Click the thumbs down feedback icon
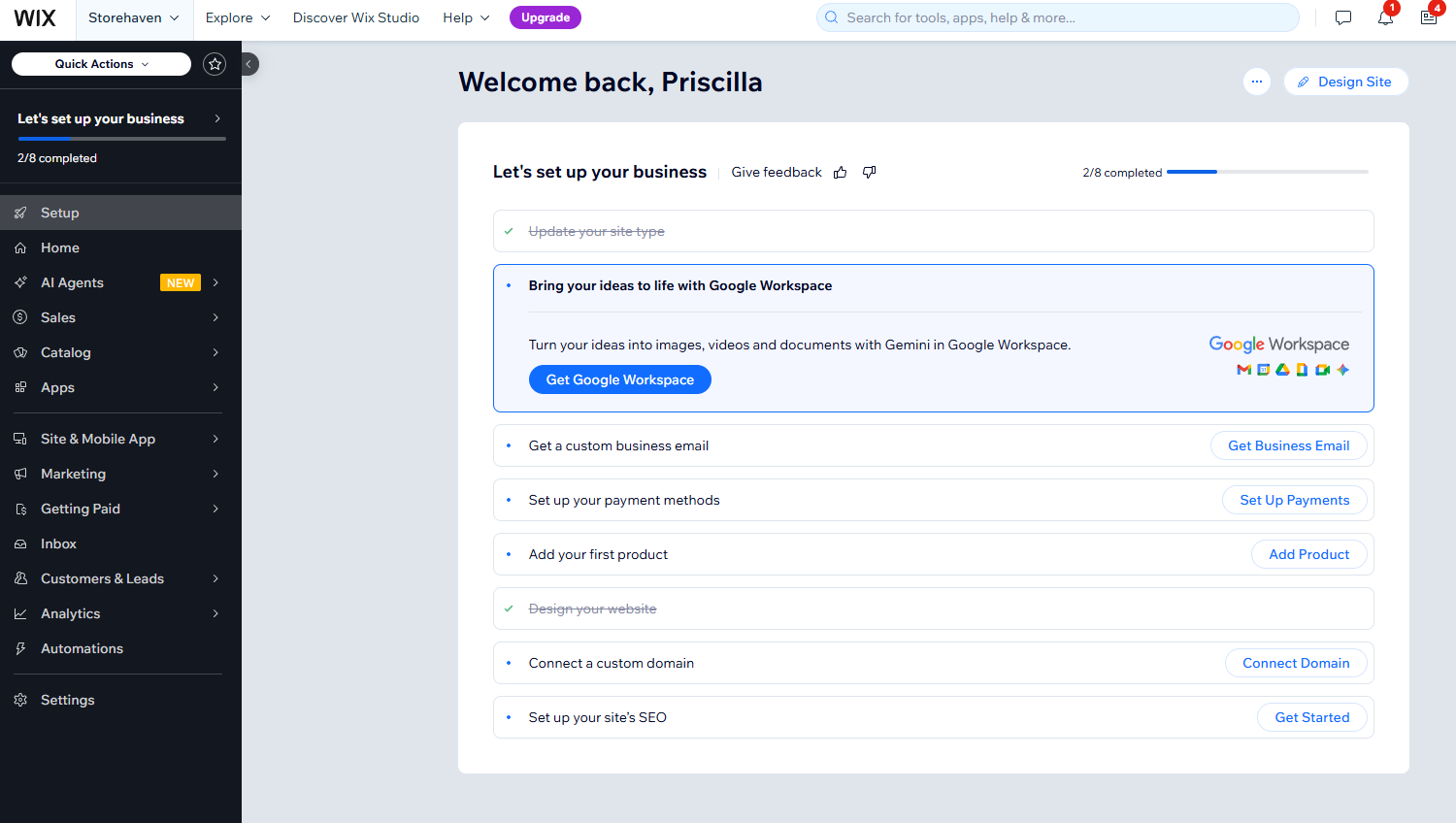 tap(870, 172)
